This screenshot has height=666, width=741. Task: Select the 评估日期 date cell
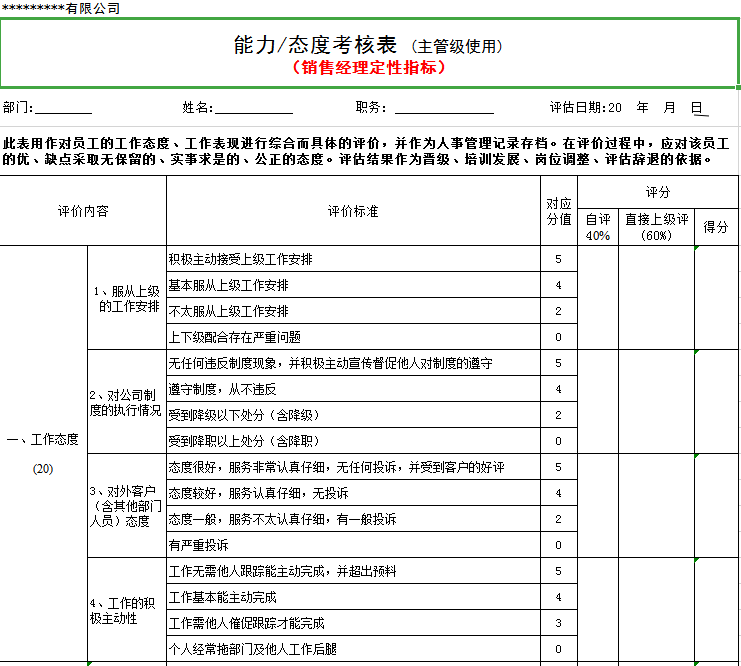click(x=627, y=108)
